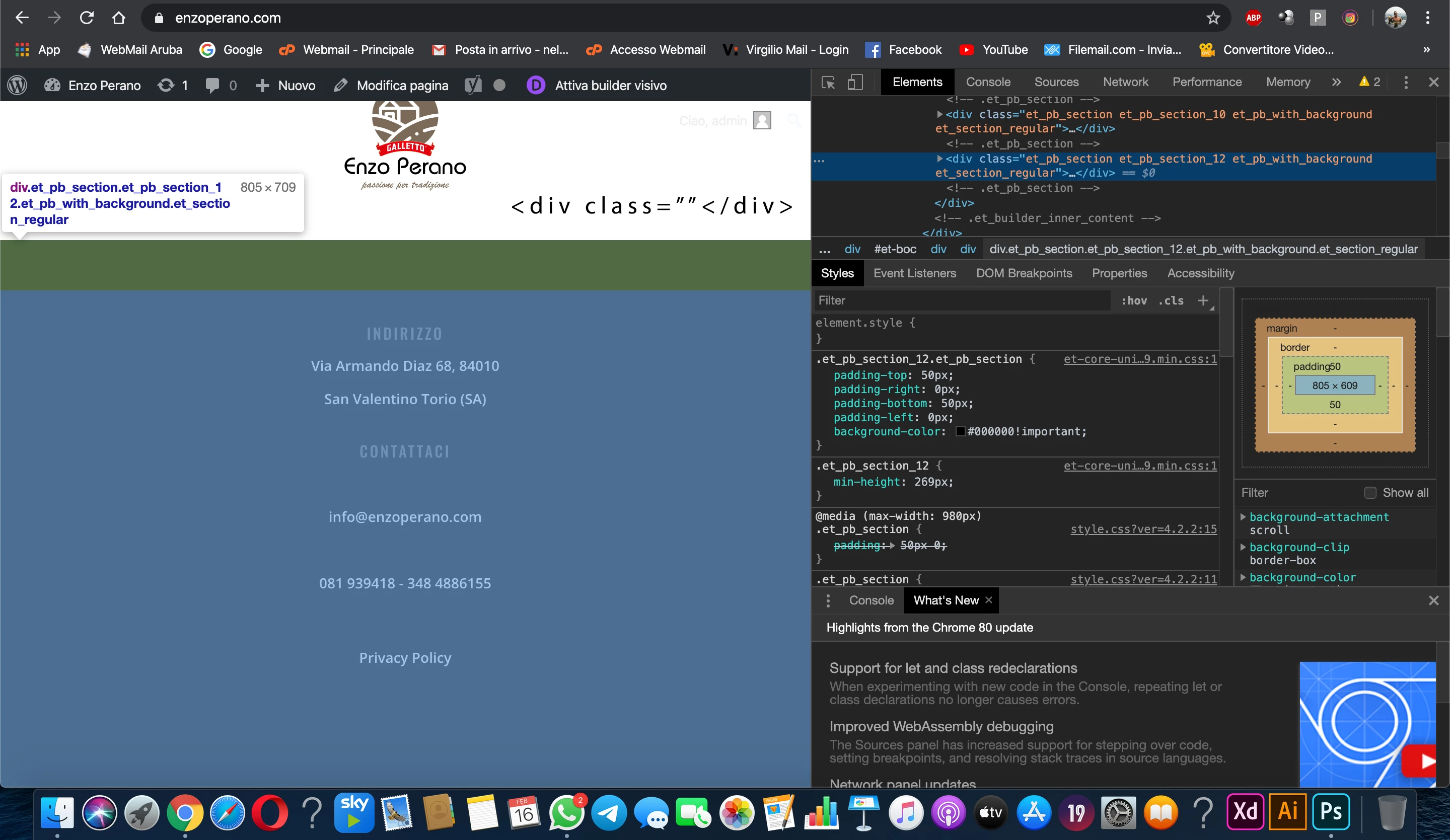Image resolution: width=1450 pixels, height=840 pixels.
Task: Click the Privacy Policy link
Action: [405, 658]
